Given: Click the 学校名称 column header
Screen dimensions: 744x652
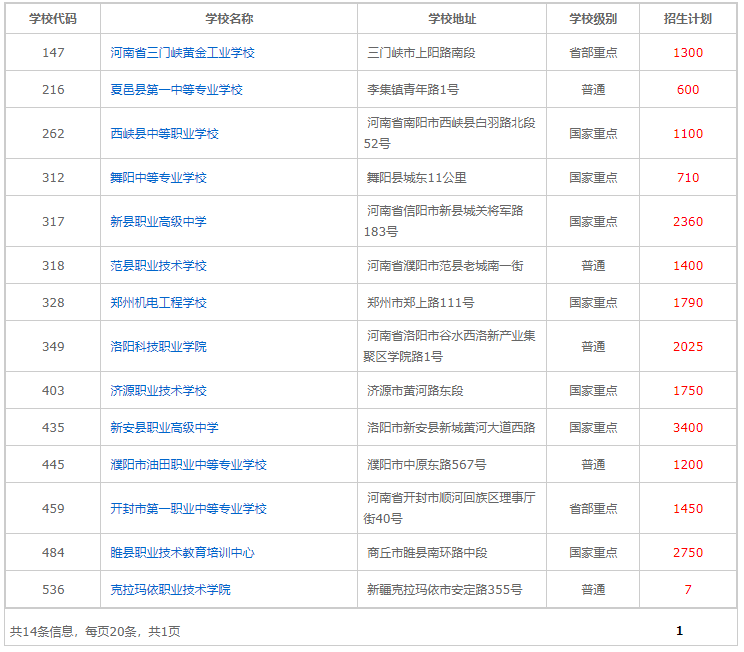Looking at the screenshot, I should pos(229,19).
